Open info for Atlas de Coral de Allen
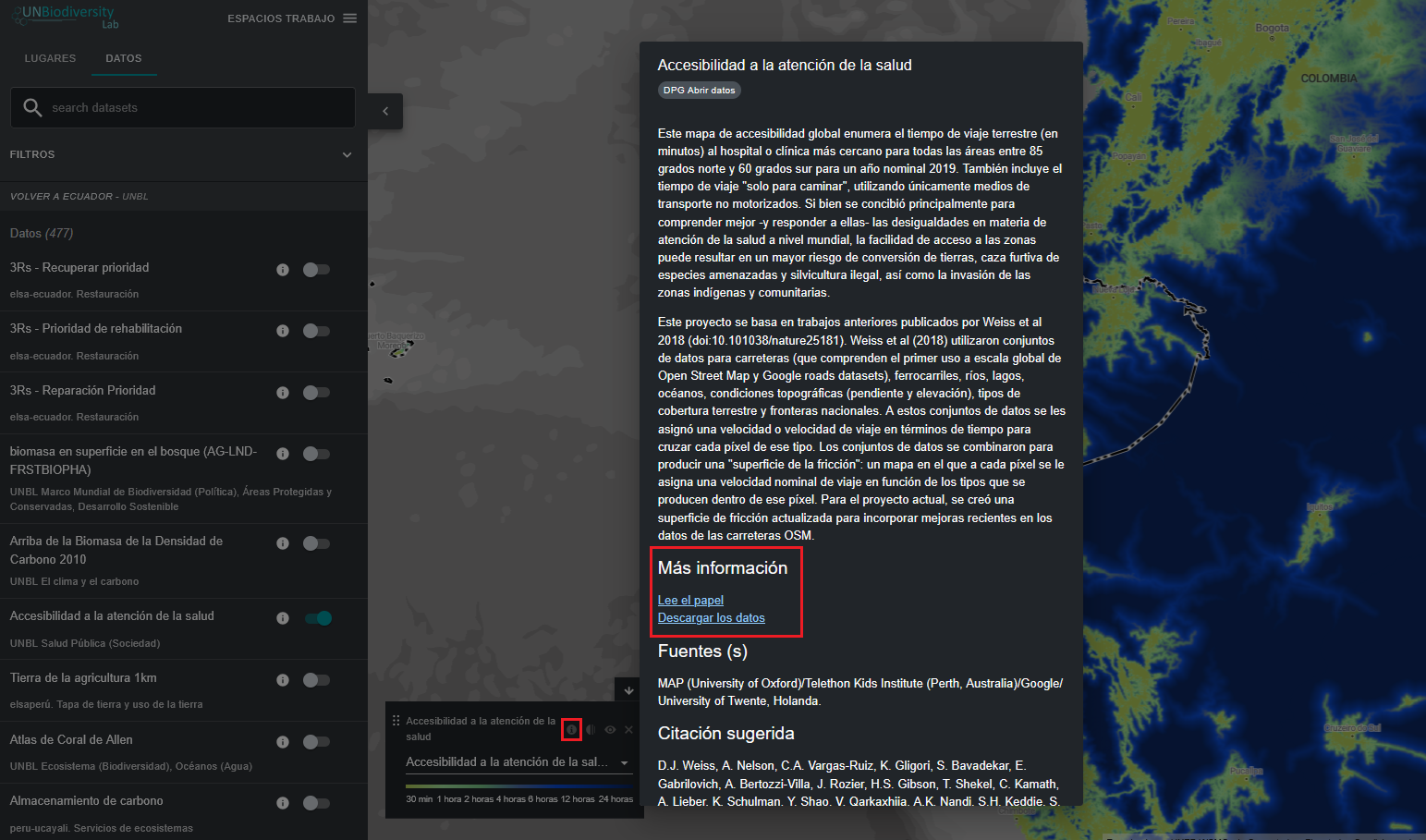This screenshot has width=1426, height=840. pos(283,742)
